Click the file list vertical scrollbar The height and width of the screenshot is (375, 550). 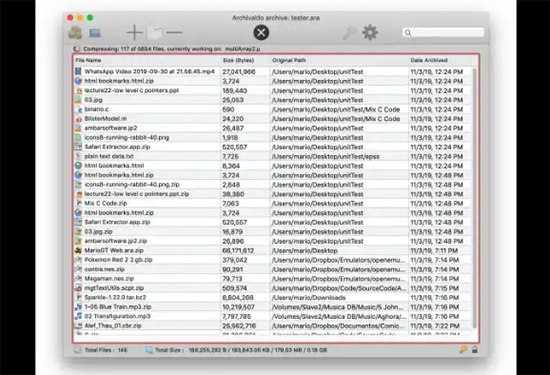click(x=475, y=198)
